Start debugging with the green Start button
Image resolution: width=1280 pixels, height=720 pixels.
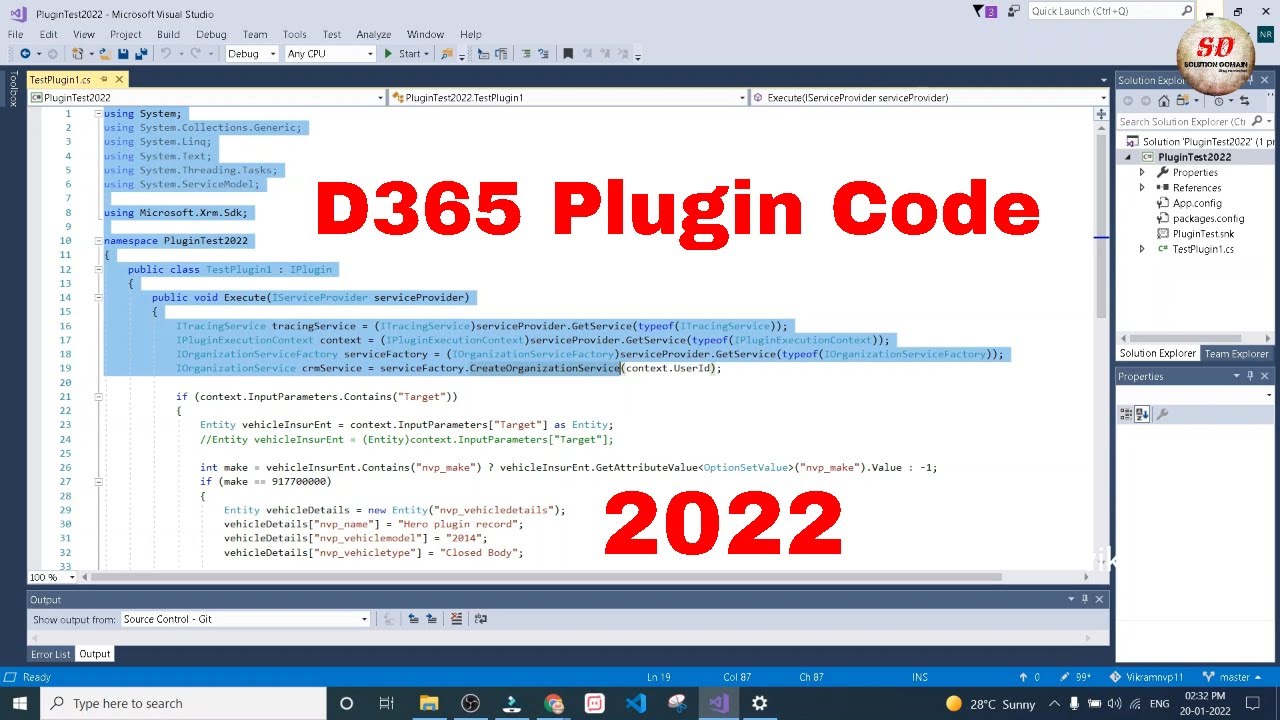point(402,54)
